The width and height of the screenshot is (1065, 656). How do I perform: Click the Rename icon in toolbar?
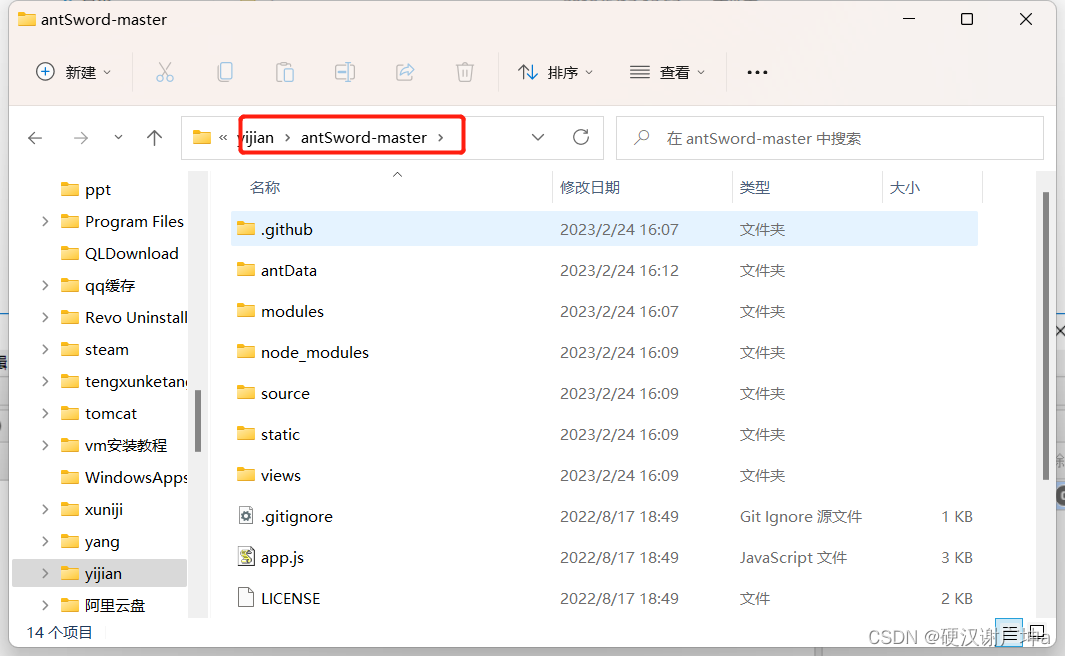point(345,72)
